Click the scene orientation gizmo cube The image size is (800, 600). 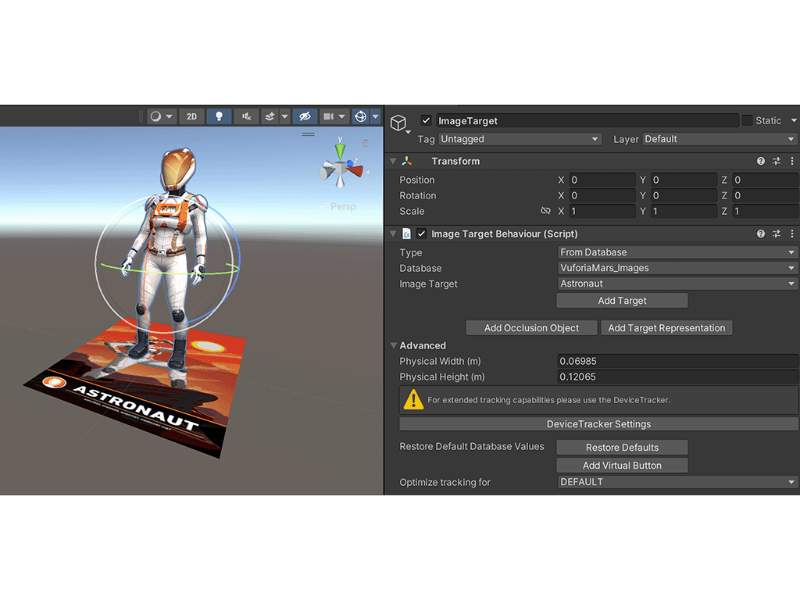pyautogui.click(x=341, y=171)
